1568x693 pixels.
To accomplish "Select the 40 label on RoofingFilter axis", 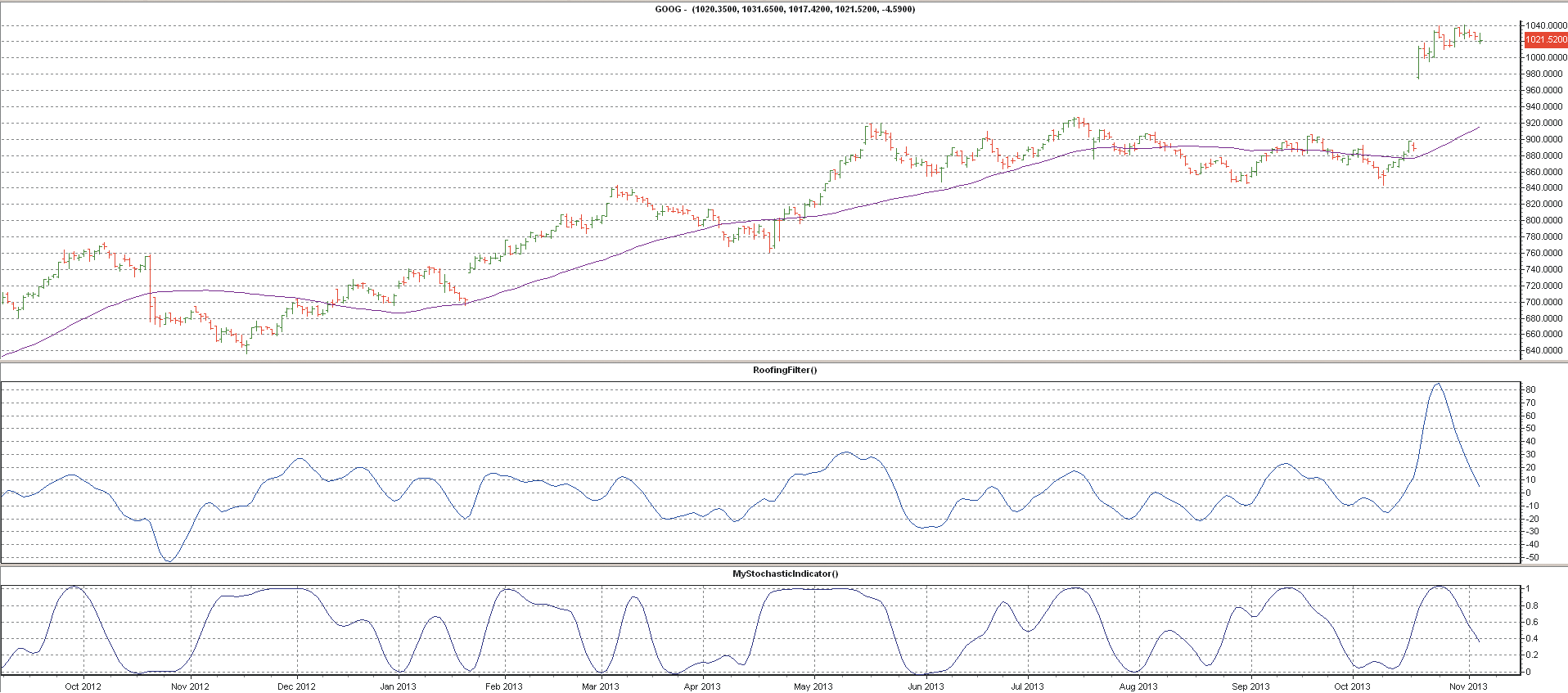I will click(x=1530, y=441).
